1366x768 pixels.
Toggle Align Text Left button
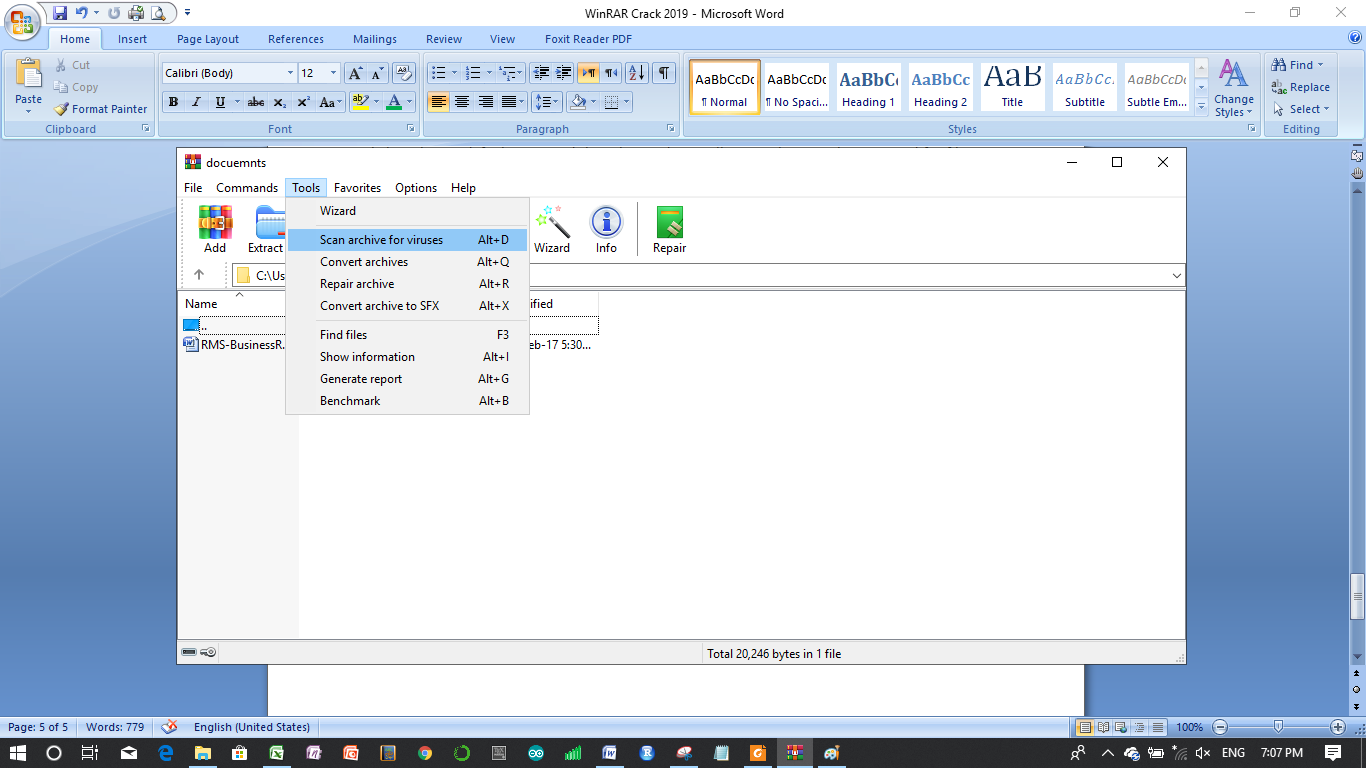point(438,102)
